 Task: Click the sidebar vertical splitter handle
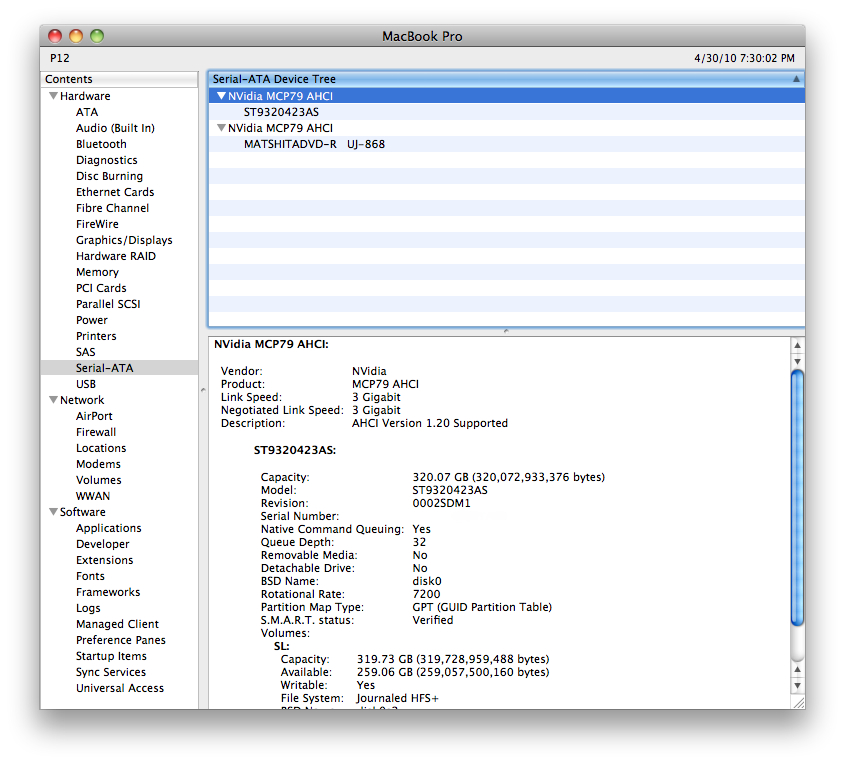coord(203,390)
